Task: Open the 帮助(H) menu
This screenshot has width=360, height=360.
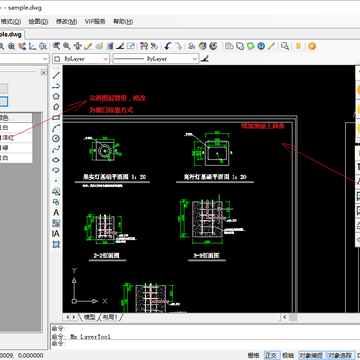Action: pyautogui.click(x=123, y=21)
